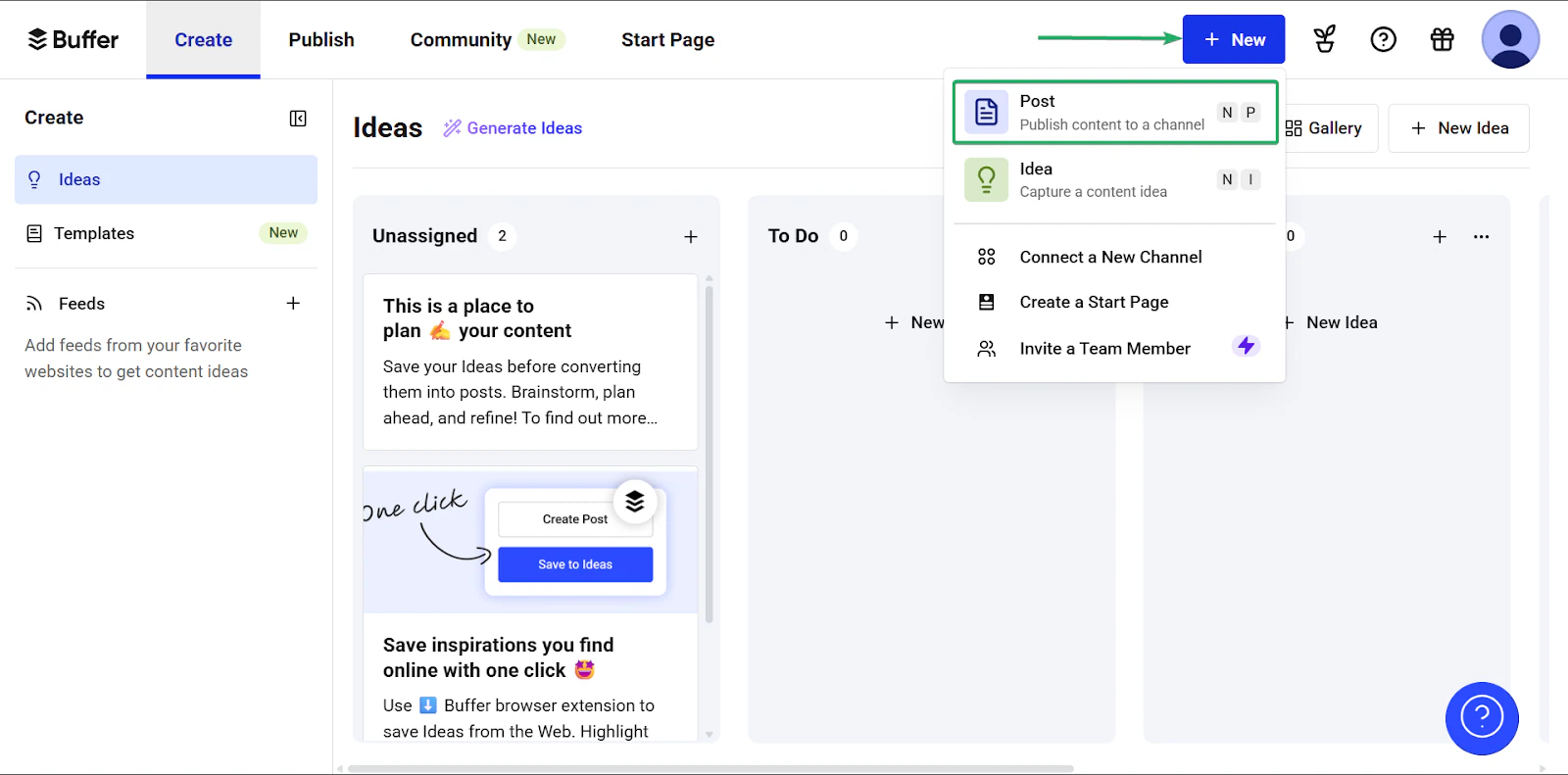Collapse the Create sidebar panel

coord(298,119)
